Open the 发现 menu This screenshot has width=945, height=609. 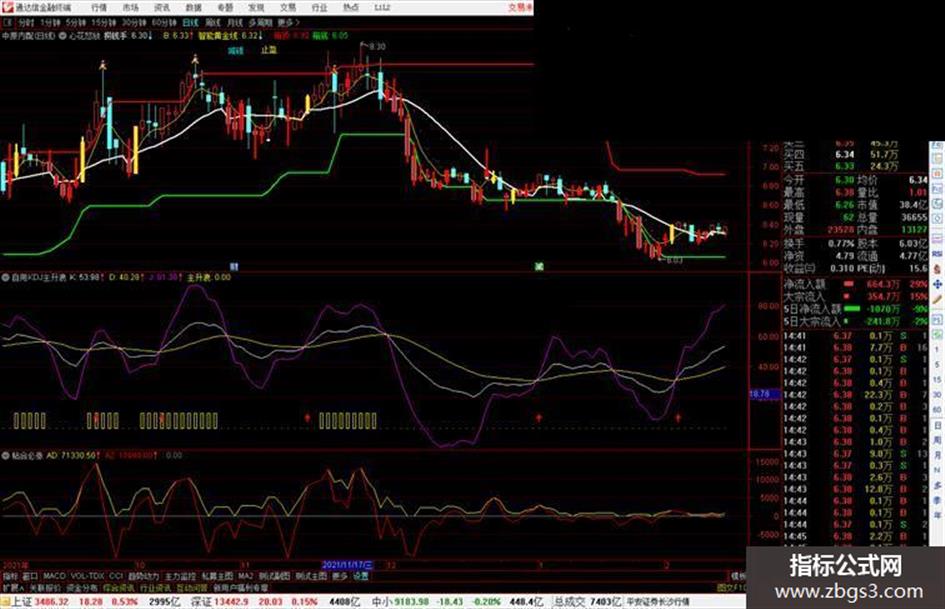pos(256,7)
